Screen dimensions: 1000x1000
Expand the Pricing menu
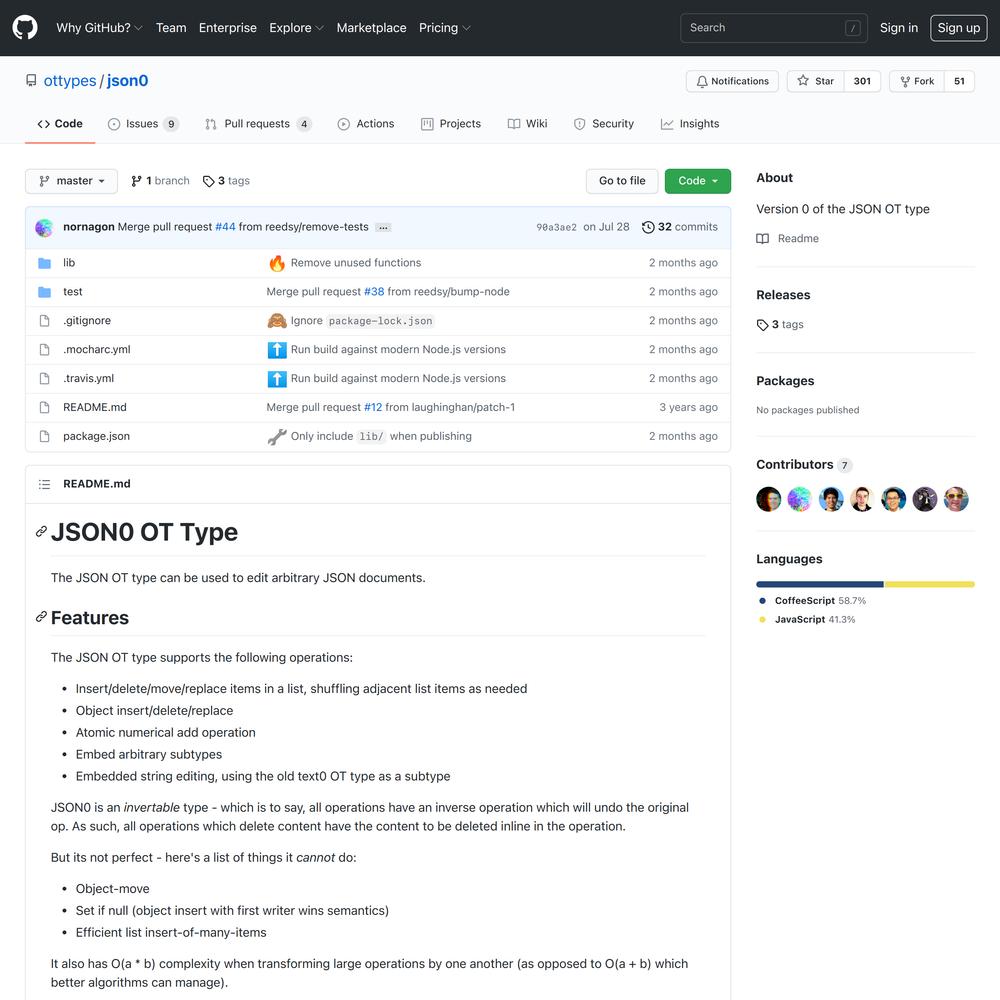pos(445,27)
